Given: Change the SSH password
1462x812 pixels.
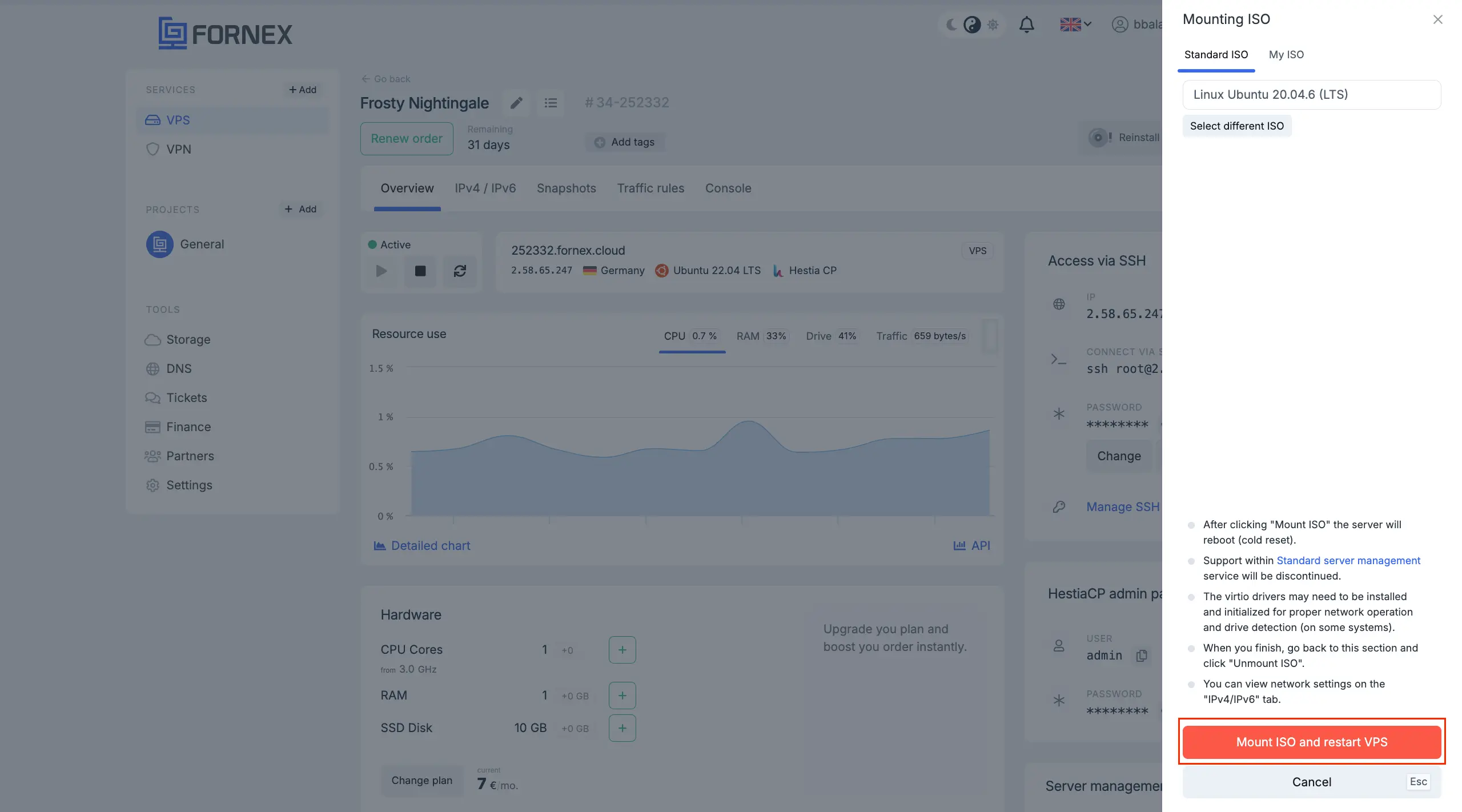Looking at the screenshot, I should [x=1119, y=456].
